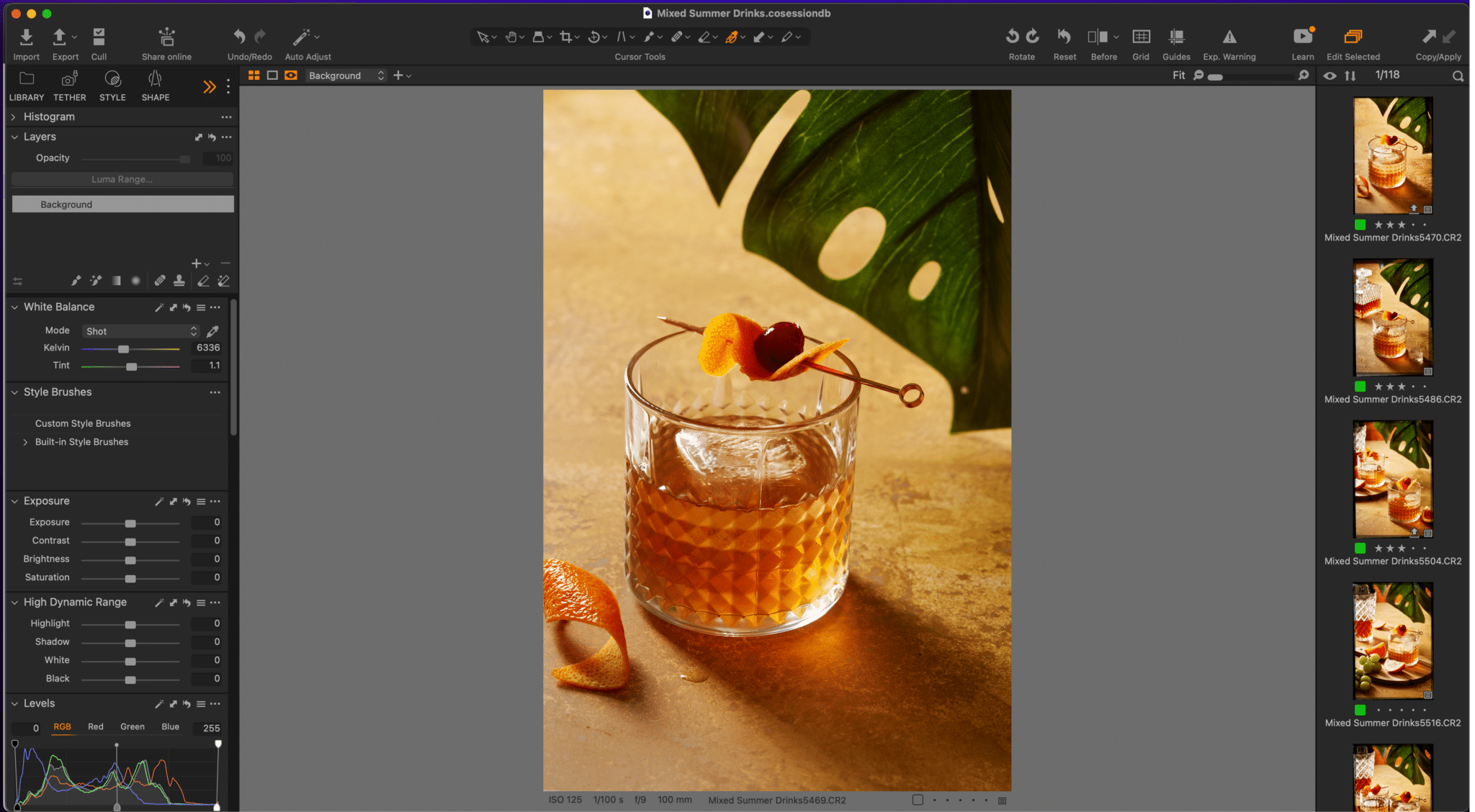The image size is (1475, 812).
Task: Toggle the browser eye visibility icon
Action: coord(1330,76)
